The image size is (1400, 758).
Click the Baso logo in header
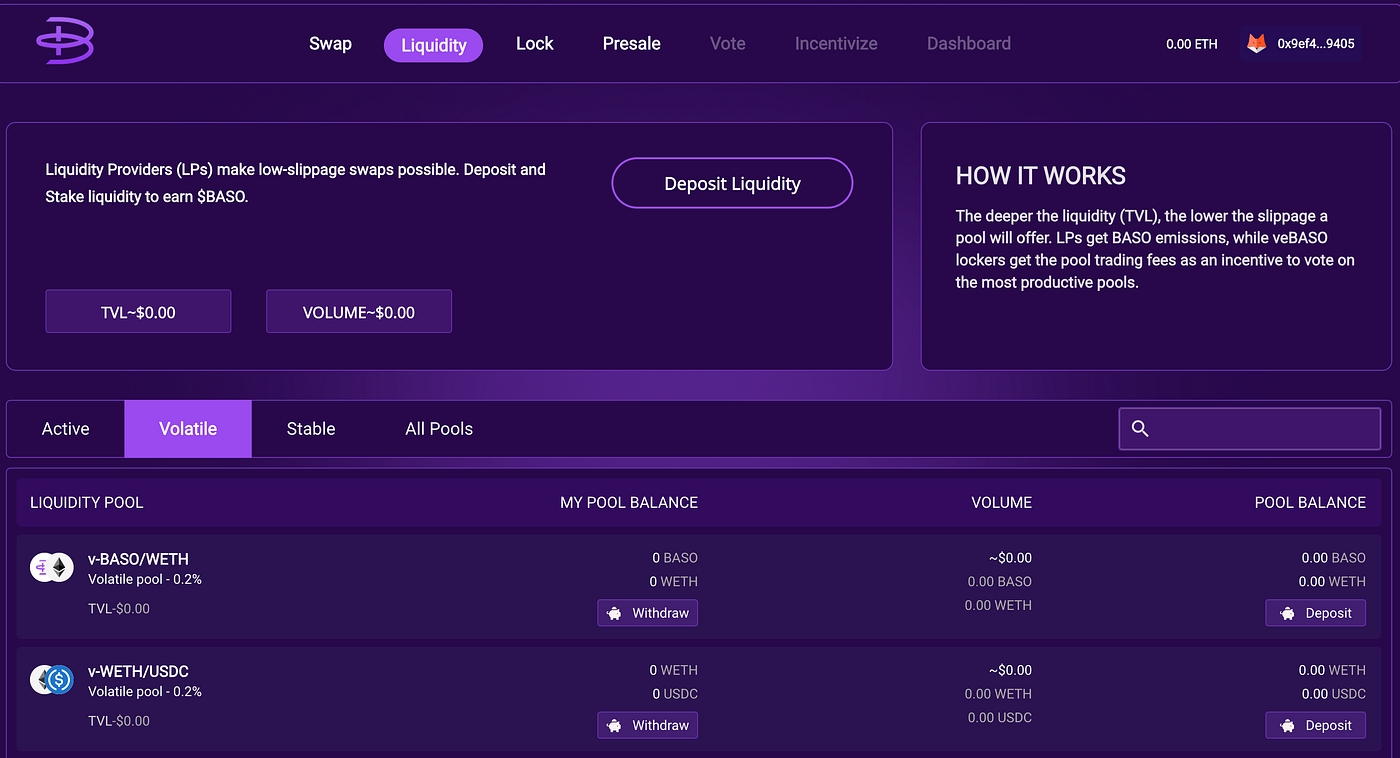65,42
